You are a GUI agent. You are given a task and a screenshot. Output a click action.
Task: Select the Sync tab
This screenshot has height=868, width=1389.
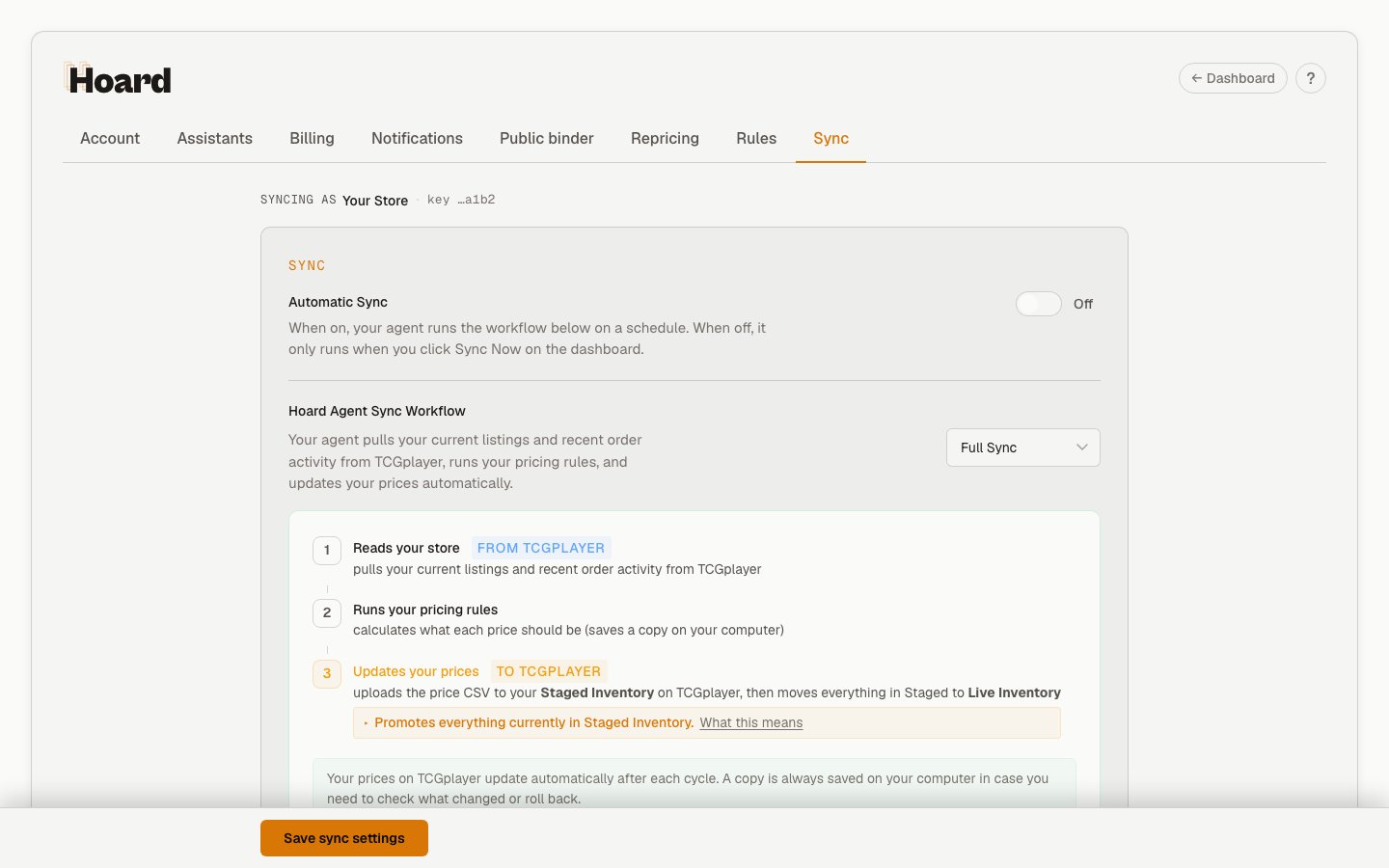coord(831,138)
